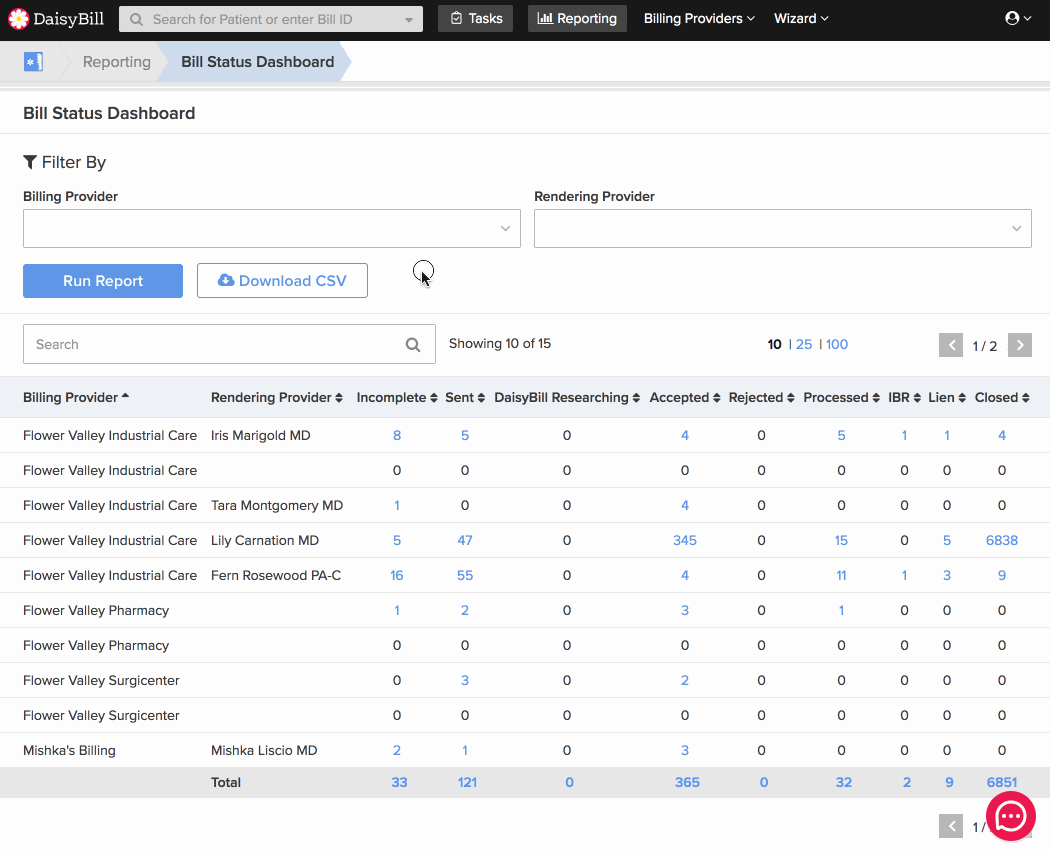Image resolution: width=1050 pixels, height=850 pixels.
Task: Open Lily Carnation MD's 6838 closed bills
Action: (1002, 541)
